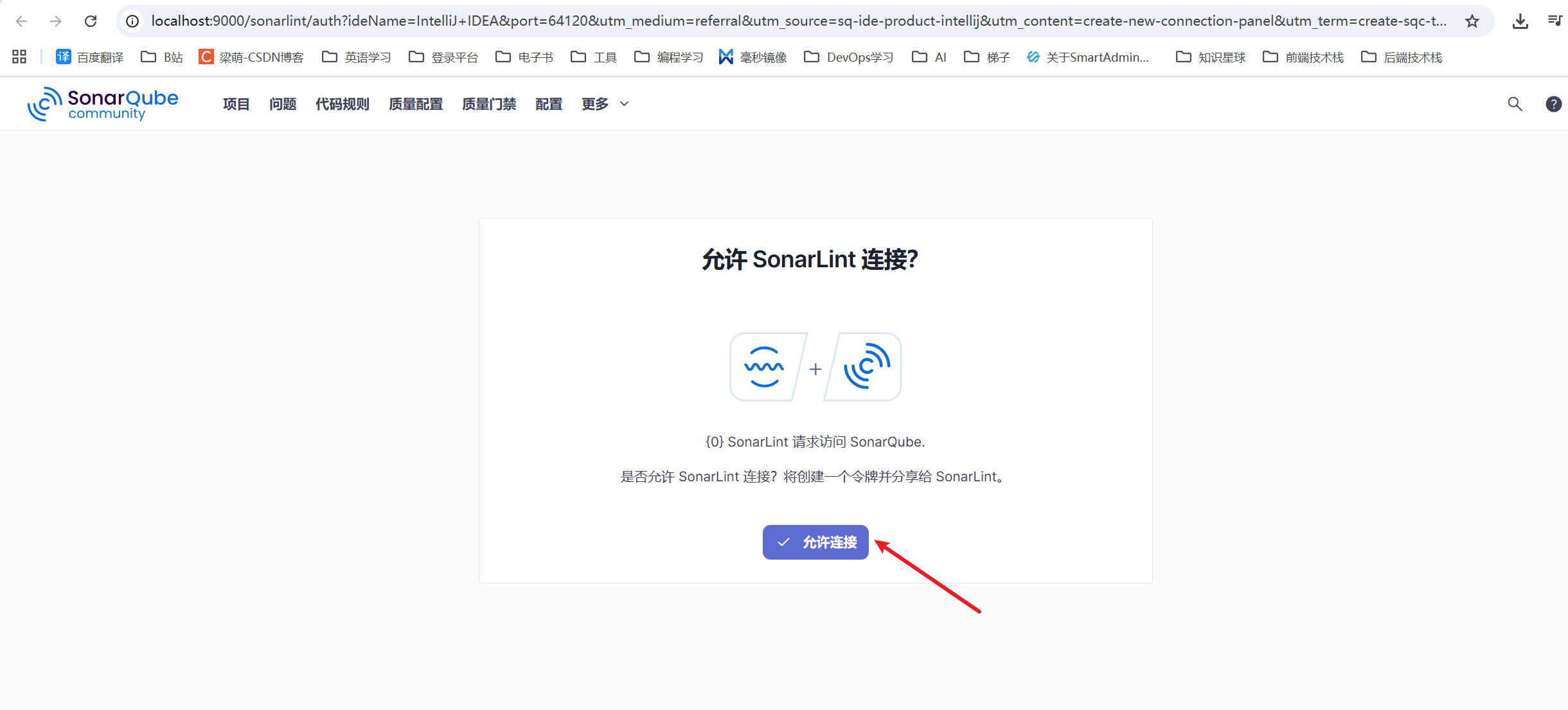This screenshot has height=710, width=1568.
Task: Open the 配置 menu item
Action: point(549,104)
